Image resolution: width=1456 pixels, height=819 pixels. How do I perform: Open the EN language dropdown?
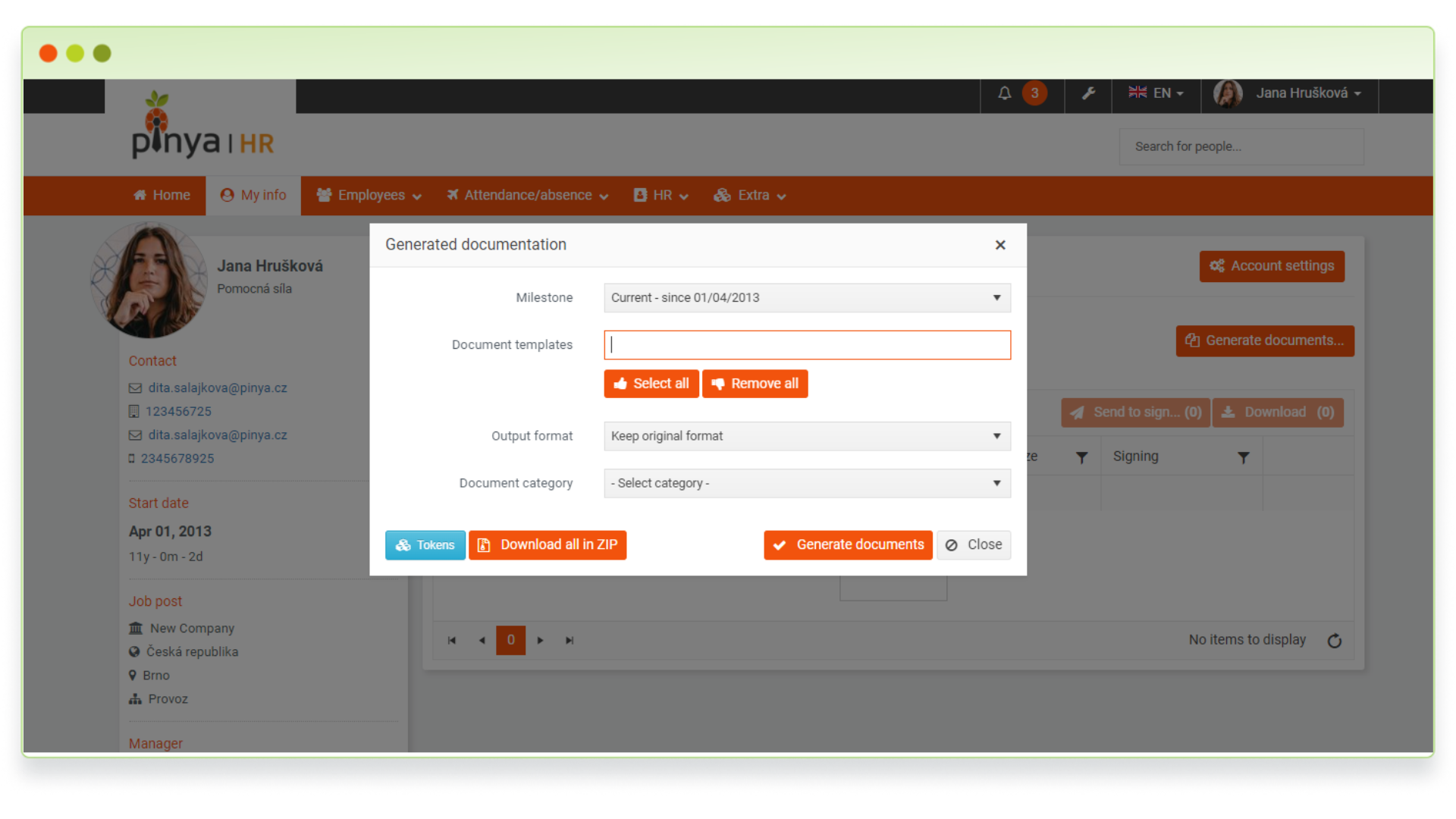tap(1156, 93)
